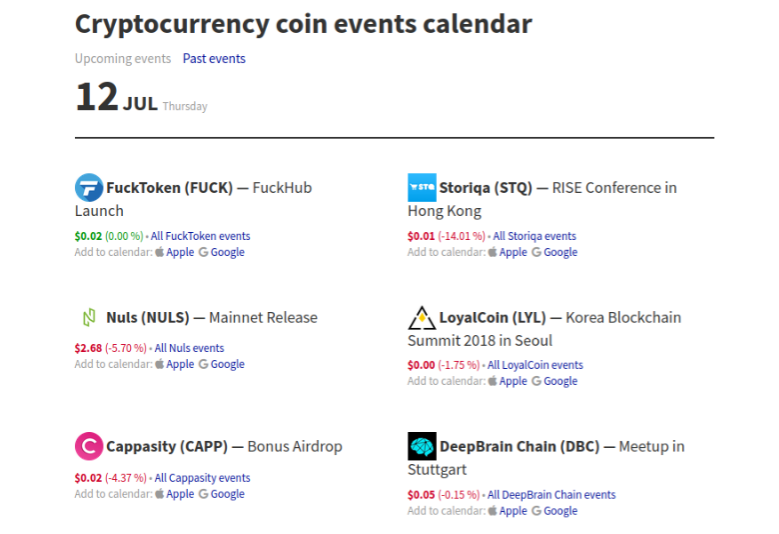This screenshot has width=779, height=534.
Task: Add DeepBrain Chain meetup to Apple calendar
Action: (x=513, y=511)
